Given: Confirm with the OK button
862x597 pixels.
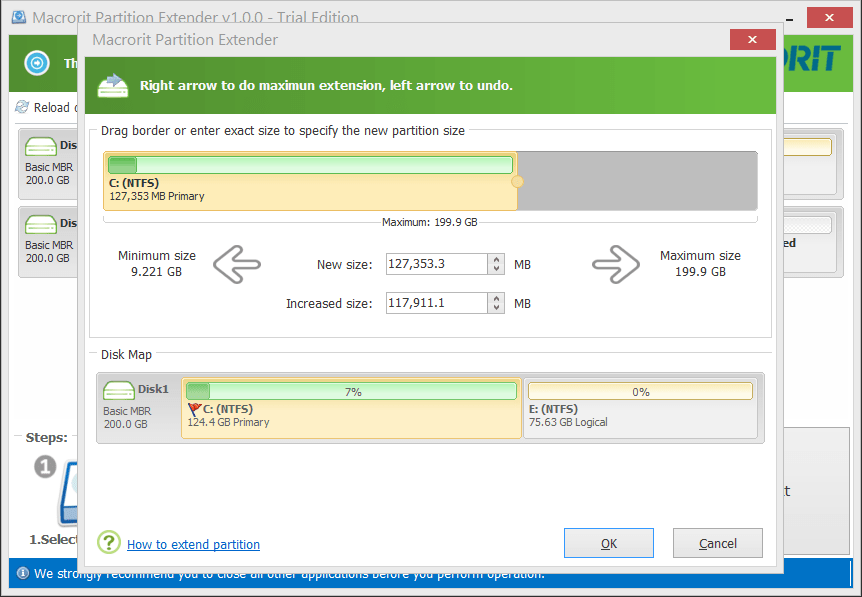Looking at the screenshot, I should pos(608,543).
